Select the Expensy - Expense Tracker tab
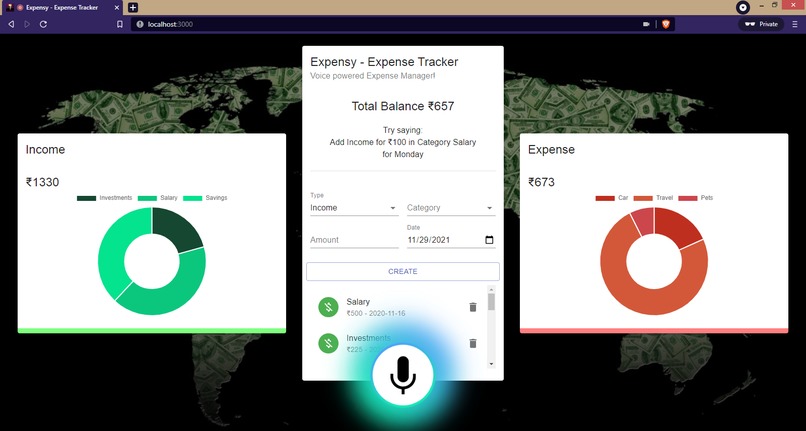Screen dimensions: 806x431 click(62, 8)
